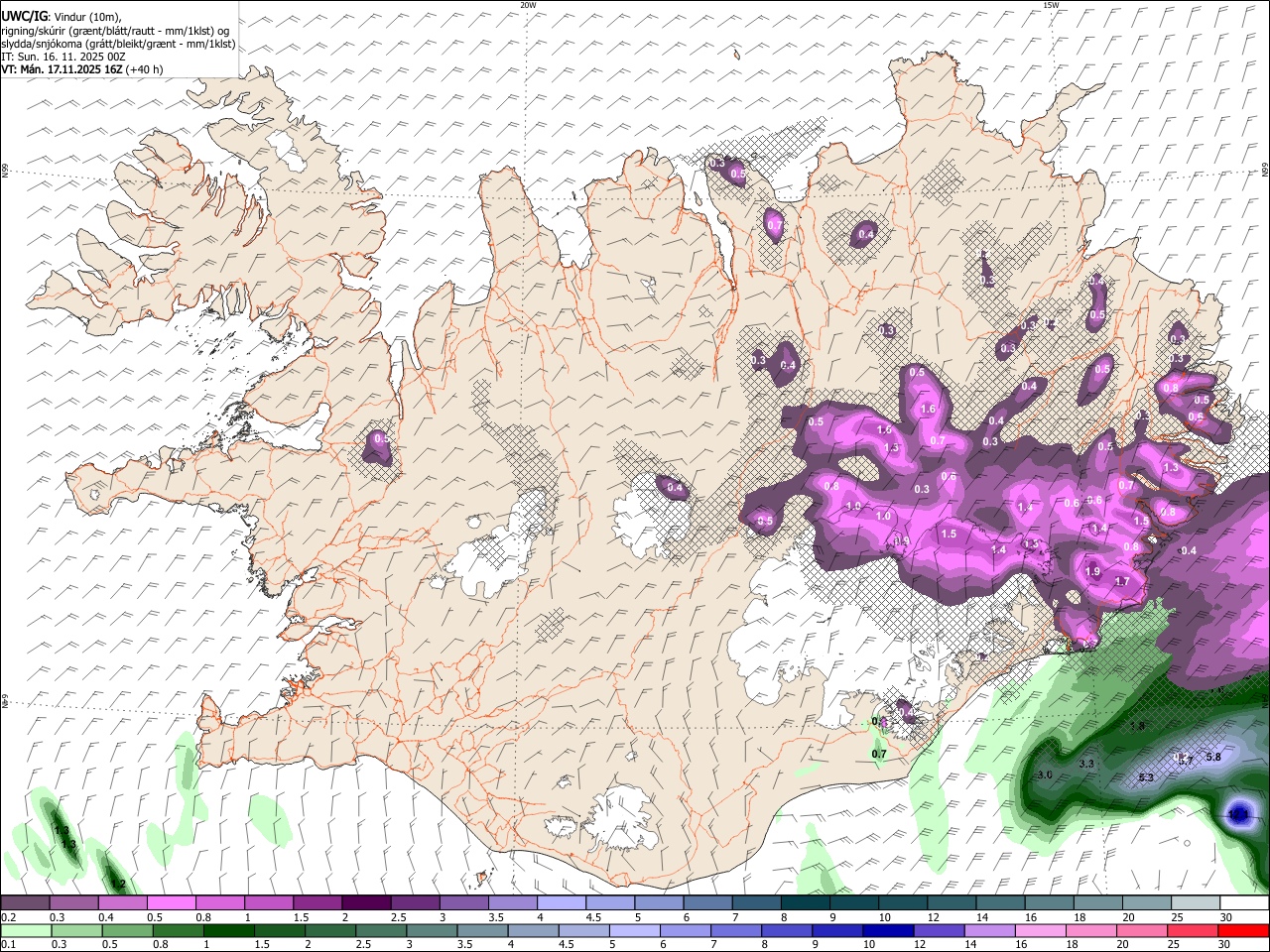Click the 1.9 snowfall value on the map
This screenshot has width=1270, height=952.
pos(1092,571)
